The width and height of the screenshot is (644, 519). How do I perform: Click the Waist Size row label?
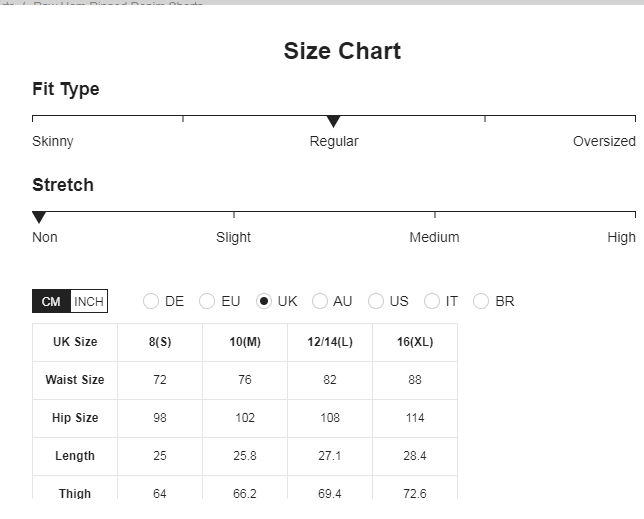(x=75, y=380)
